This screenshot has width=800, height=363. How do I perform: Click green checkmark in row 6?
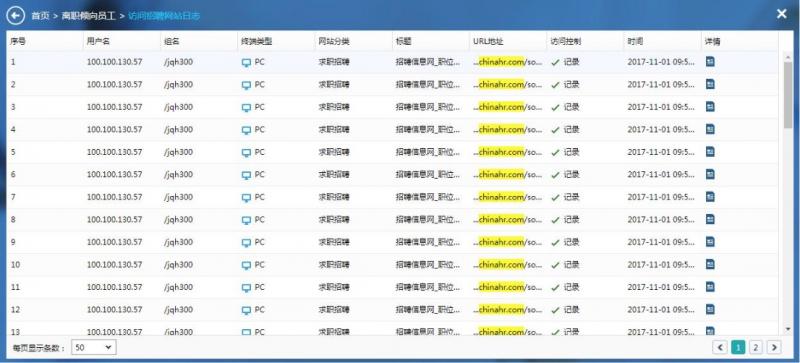click(x=555, y=175)
